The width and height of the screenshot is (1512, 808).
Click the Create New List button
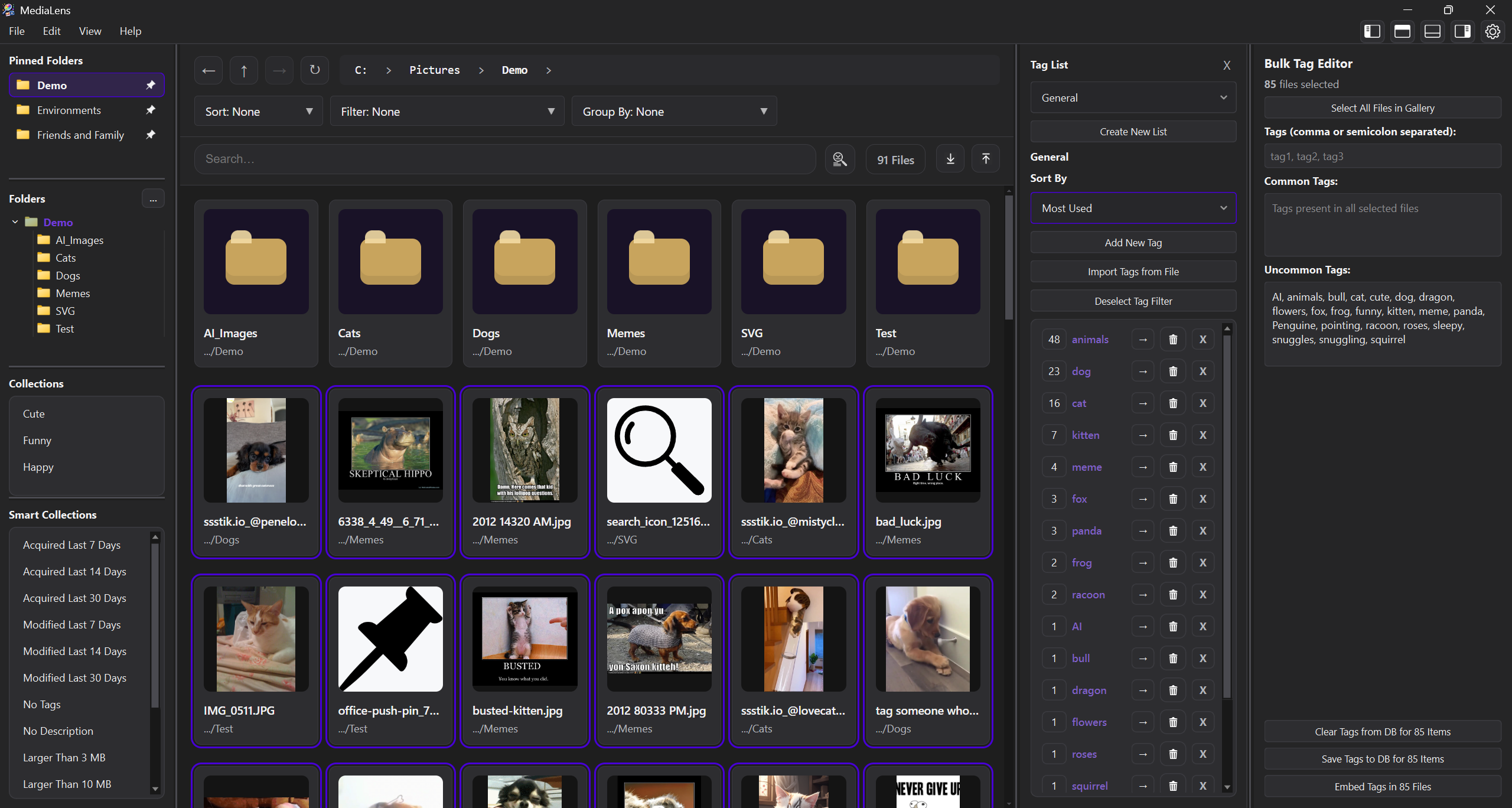point(1132,131)
